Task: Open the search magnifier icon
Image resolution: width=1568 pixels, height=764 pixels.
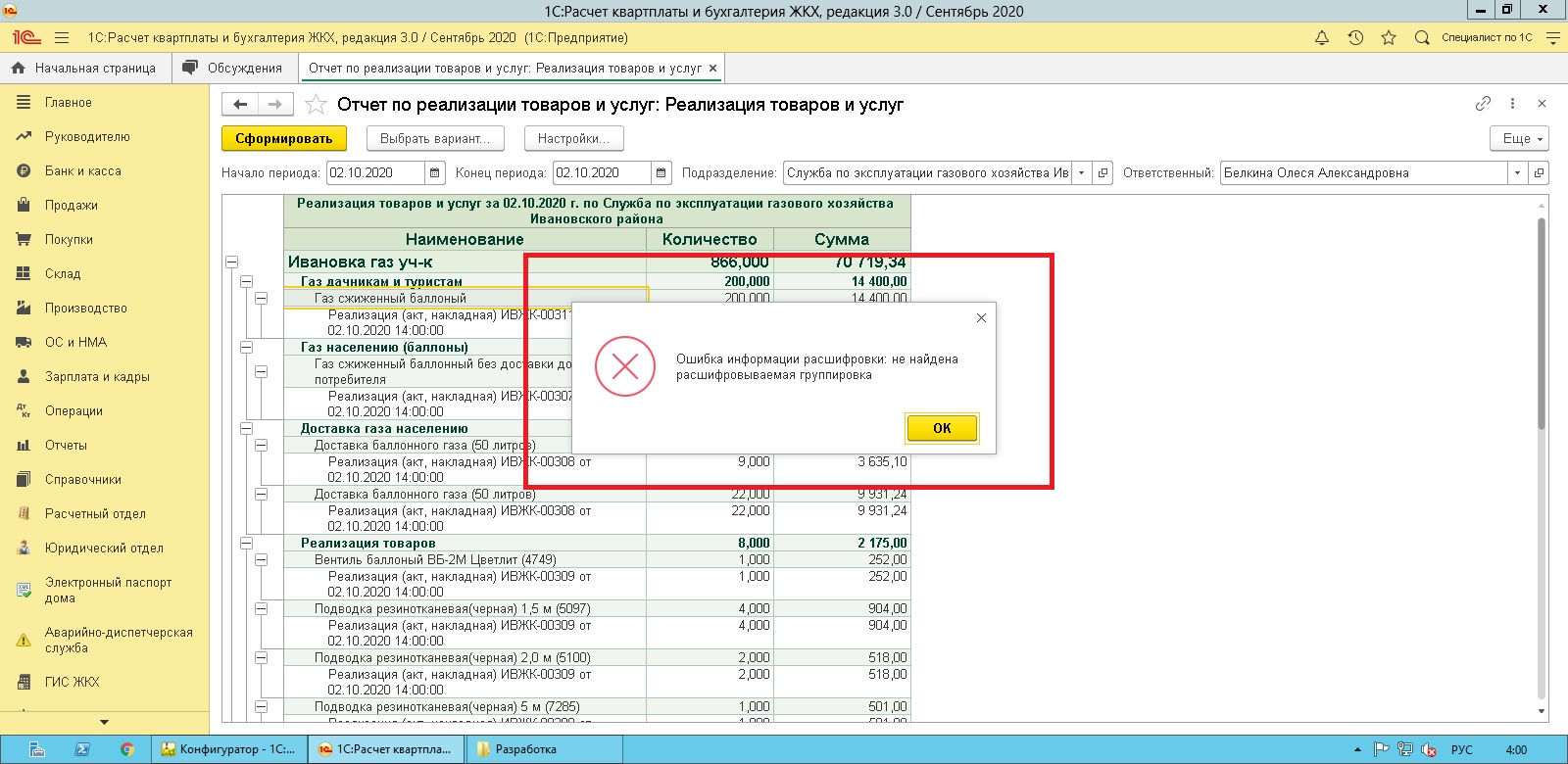Action: pos(1422,38)
